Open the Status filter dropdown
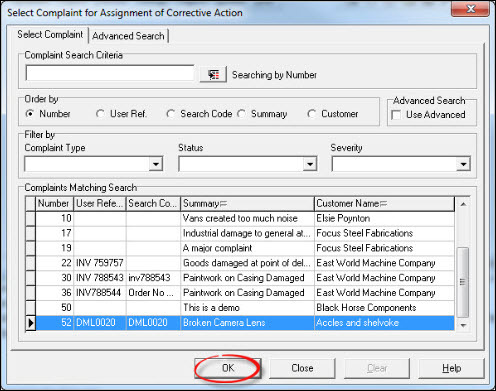Viewport: 496px width, 391px height. click(x=310, y=164)
